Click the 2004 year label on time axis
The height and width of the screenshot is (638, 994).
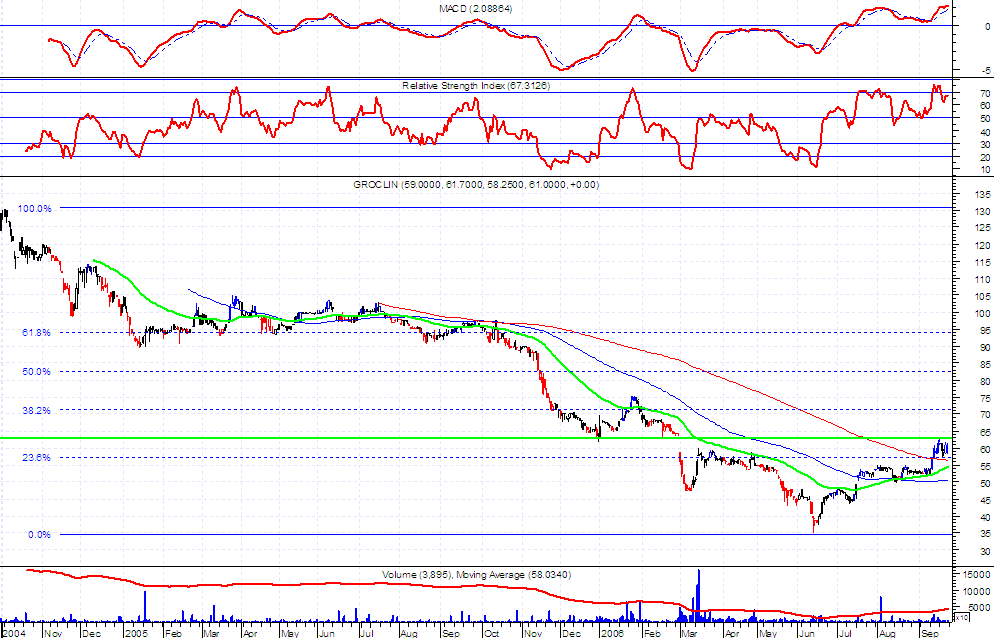(x=14, y=633)
